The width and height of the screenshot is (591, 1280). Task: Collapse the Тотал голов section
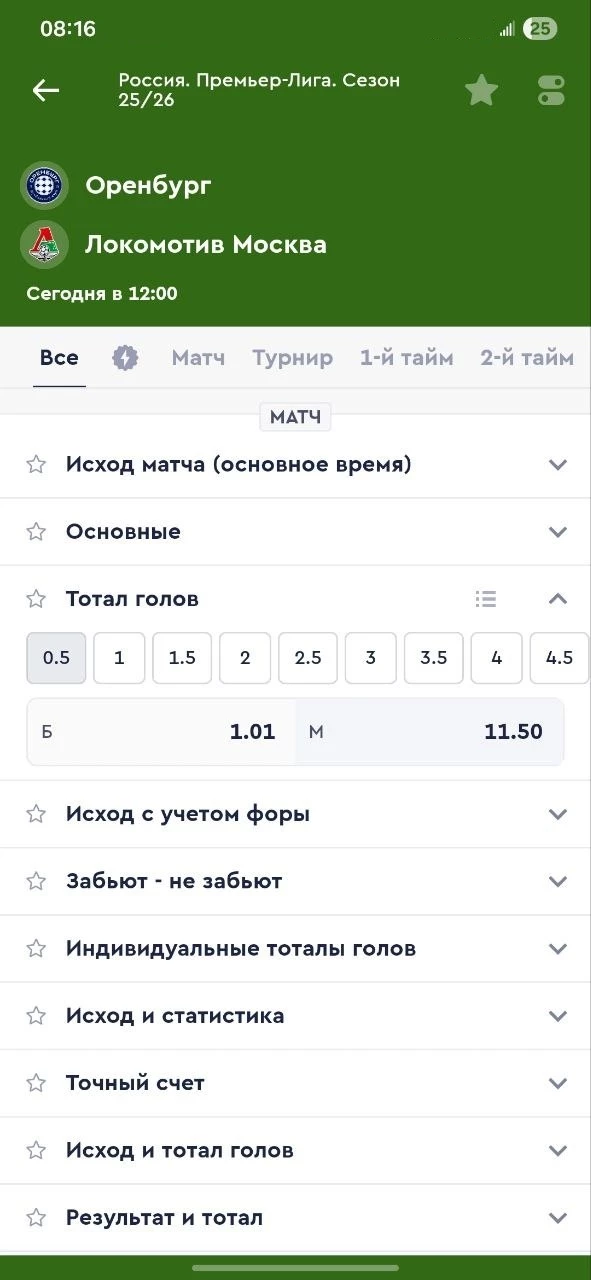pos(558,598)
